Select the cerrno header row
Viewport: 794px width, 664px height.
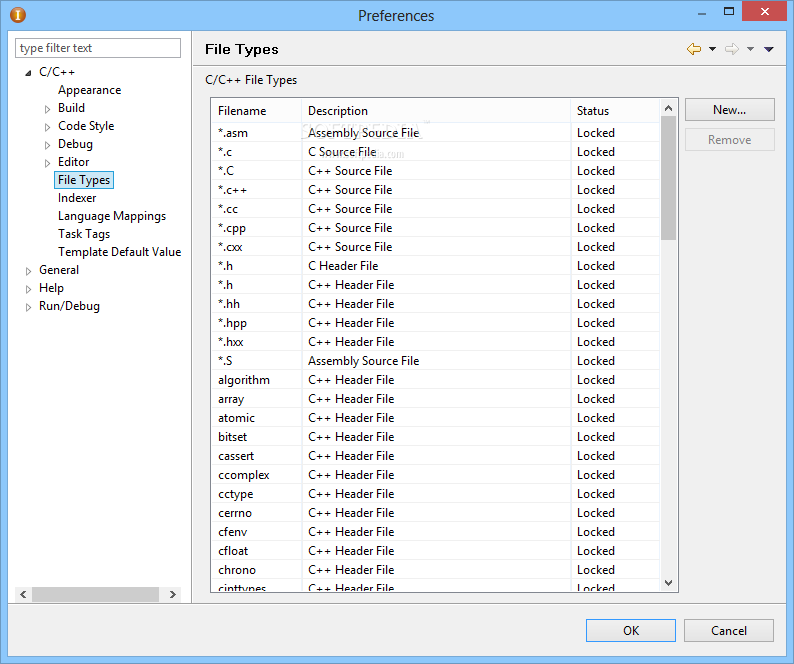pos(435,513)
